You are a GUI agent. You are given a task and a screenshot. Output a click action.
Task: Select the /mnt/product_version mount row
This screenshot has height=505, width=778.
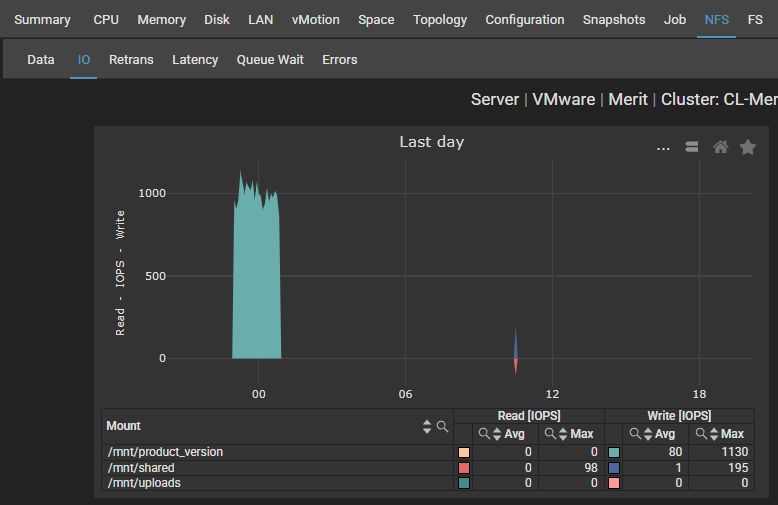pos(166,452)
